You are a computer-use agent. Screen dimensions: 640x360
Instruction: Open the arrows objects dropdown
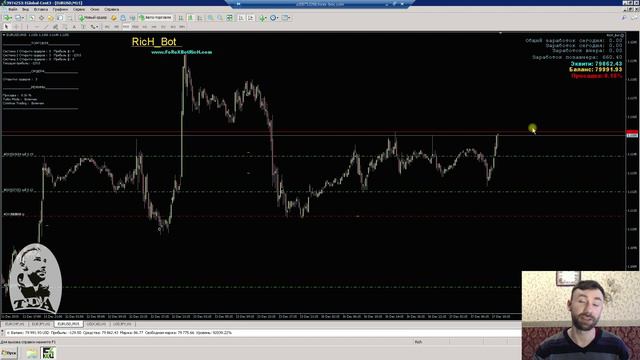click(95, 27)
